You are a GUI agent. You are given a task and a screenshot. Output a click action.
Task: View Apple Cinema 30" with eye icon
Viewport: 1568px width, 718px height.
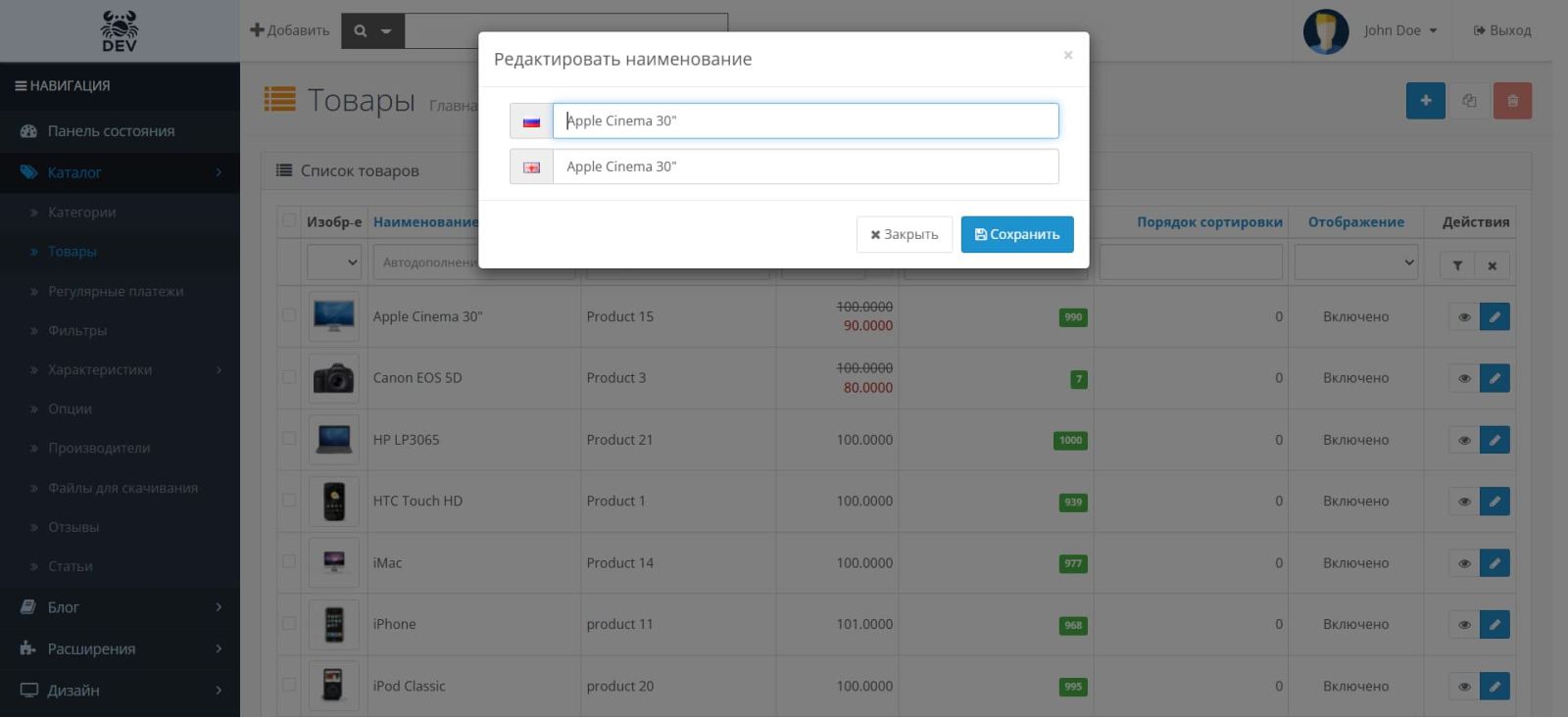[1464, 317]
